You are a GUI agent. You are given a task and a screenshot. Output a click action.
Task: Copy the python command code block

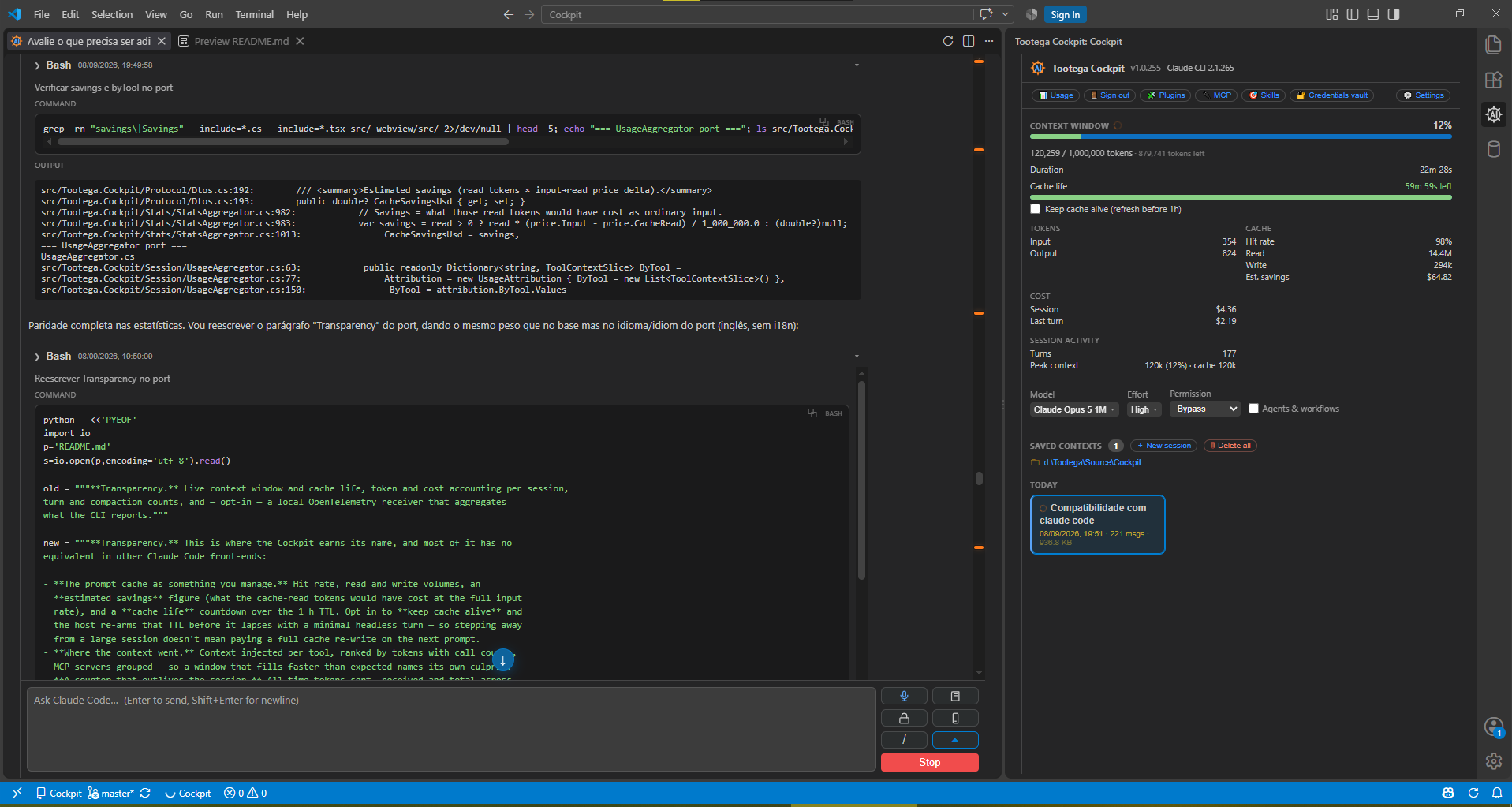(x=812, y=413)
